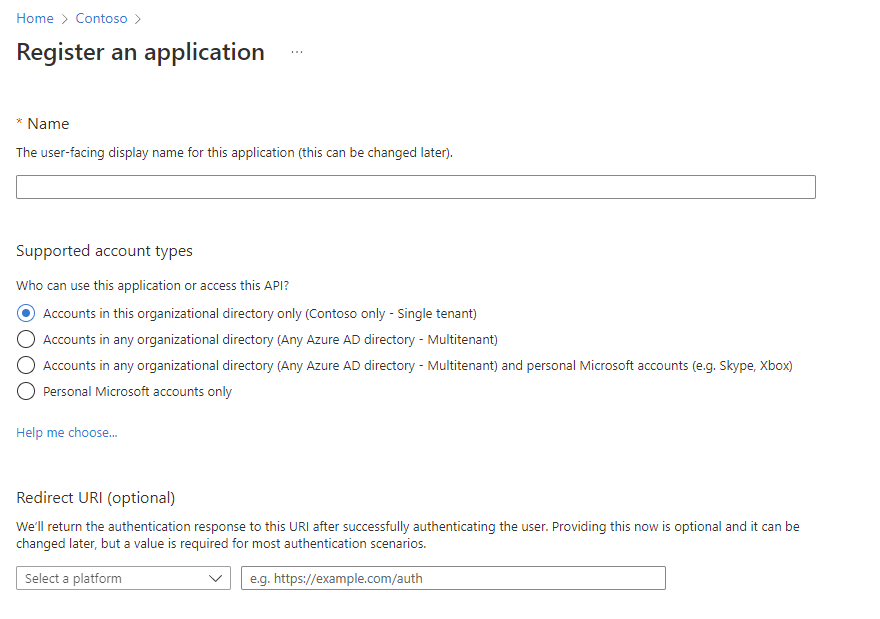Click the Register an application heading
880x619 pixels.
tap(139, 52)
